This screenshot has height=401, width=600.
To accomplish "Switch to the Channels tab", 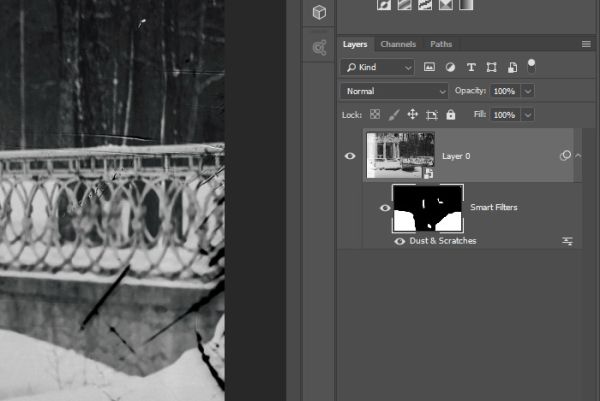I will (398, 44).
